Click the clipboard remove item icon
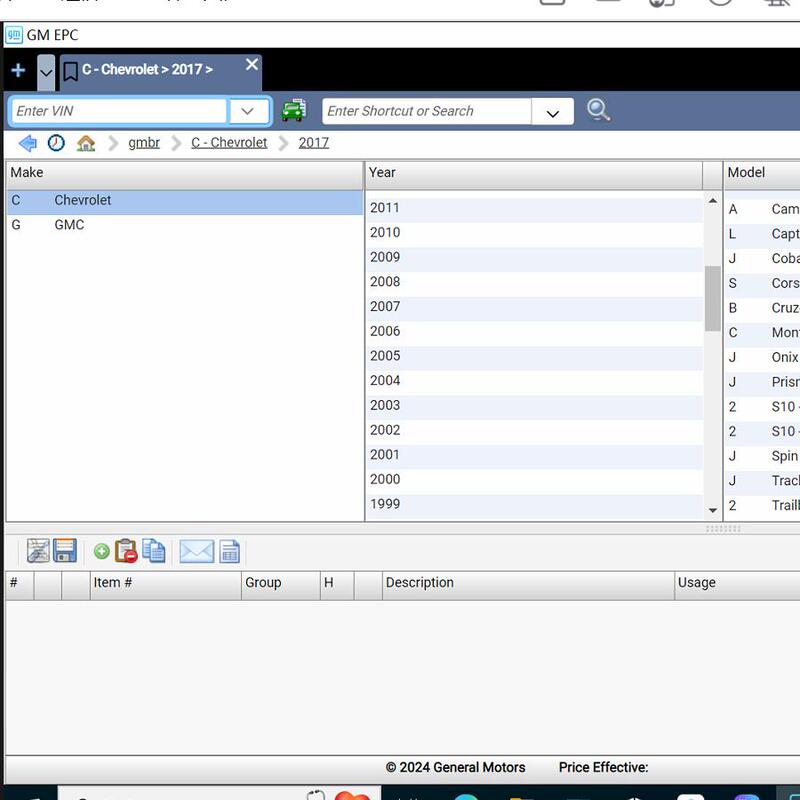800x800 pixels. 126,552
